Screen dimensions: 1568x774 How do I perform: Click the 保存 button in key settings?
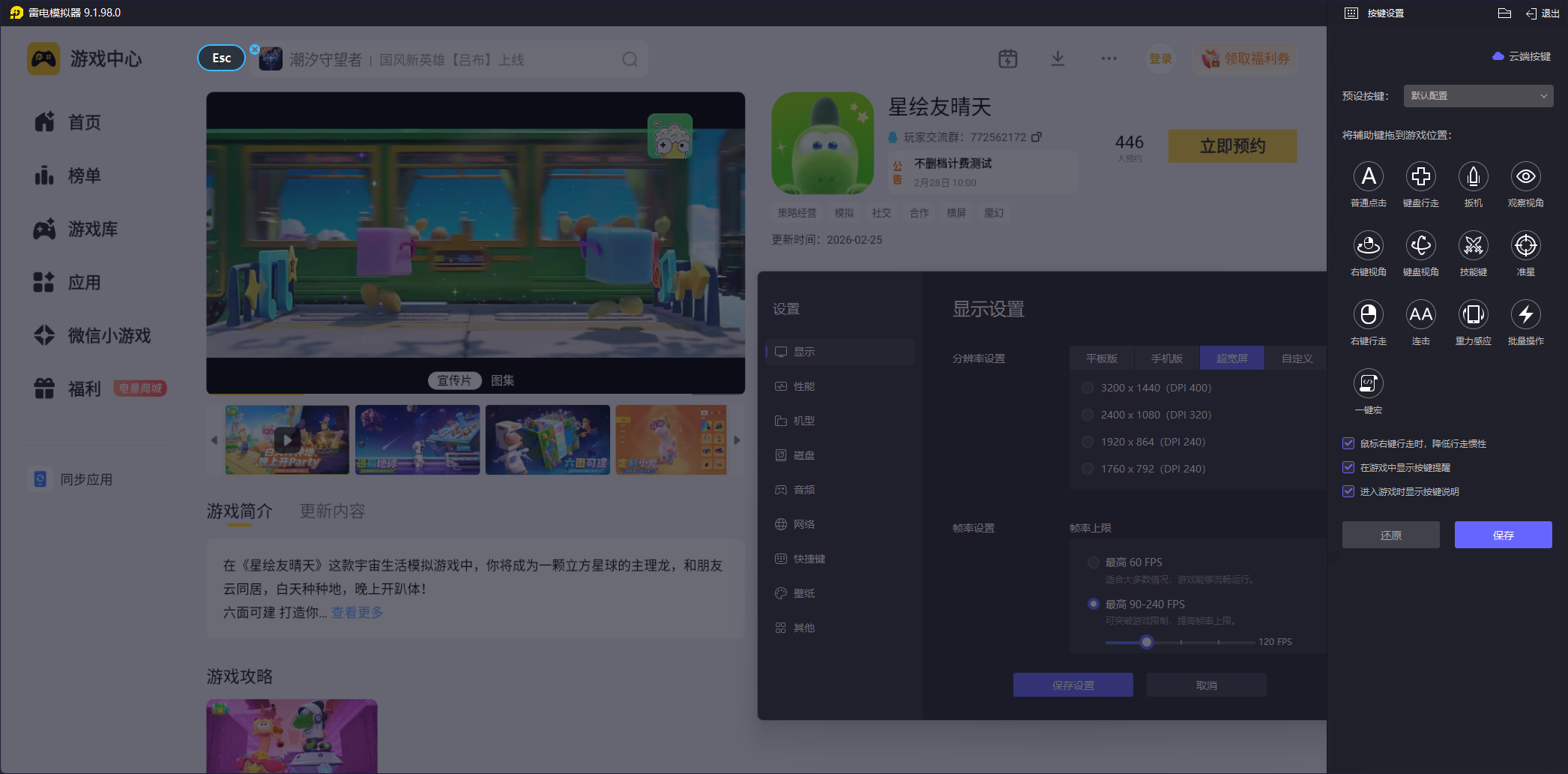click(x=1504, y=535)
